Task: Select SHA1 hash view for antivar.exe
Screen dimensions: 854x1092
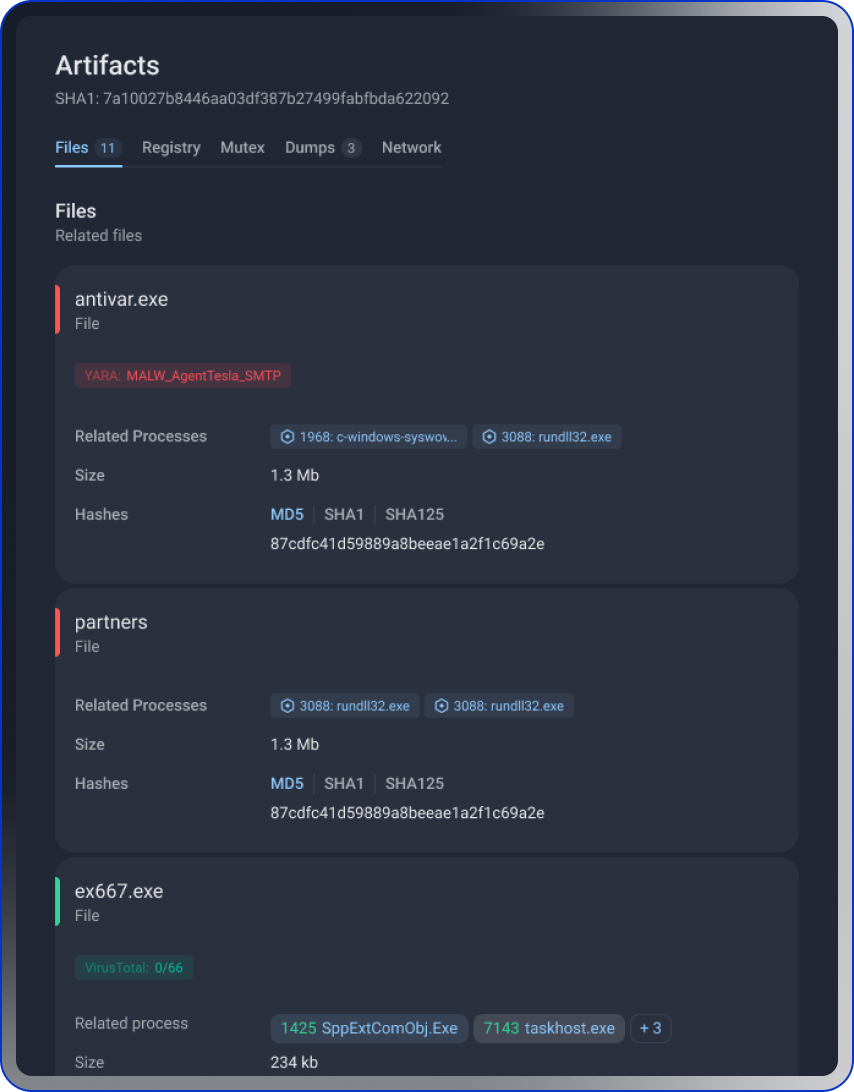Action: pos(344,514)
